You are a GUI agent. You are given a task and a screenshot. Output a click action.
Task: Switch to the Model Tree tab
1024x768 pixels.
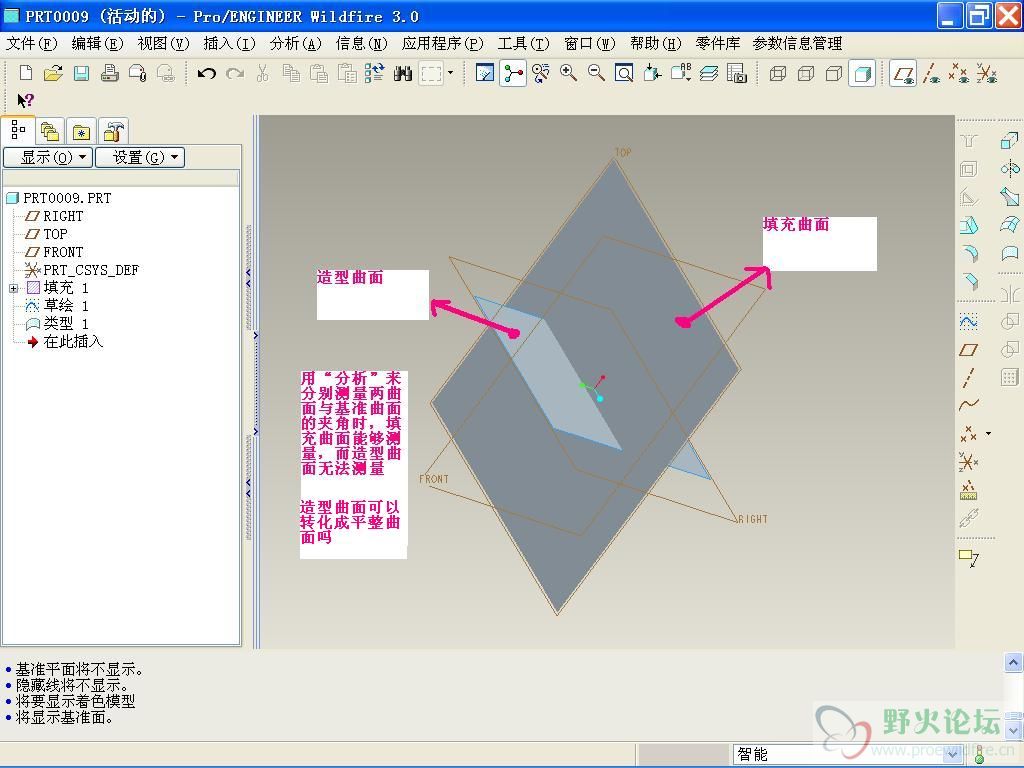point(18,131)
